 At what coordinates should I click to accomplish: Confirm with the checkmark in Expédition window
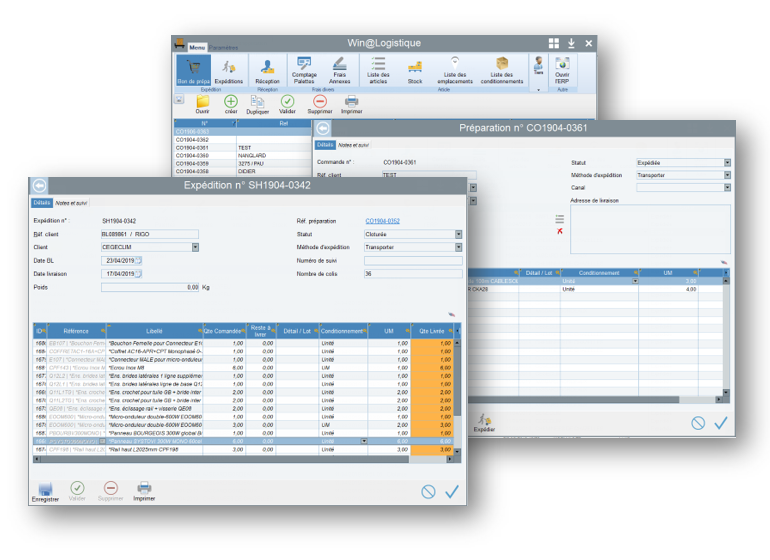point(452,492)
